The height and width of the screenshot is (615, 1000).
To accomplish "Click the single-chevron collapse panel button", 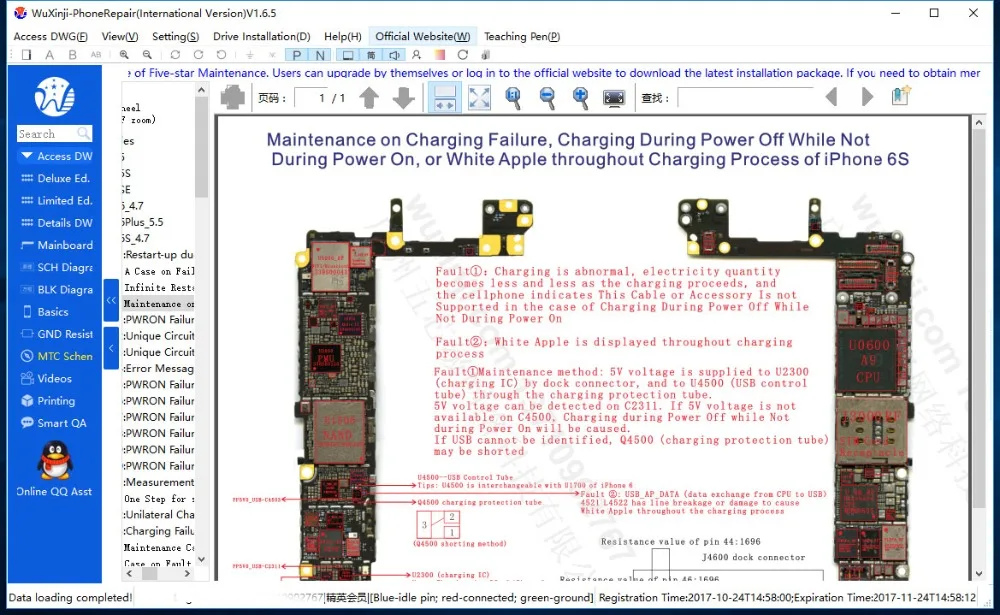I will click(x=111, y=348).
